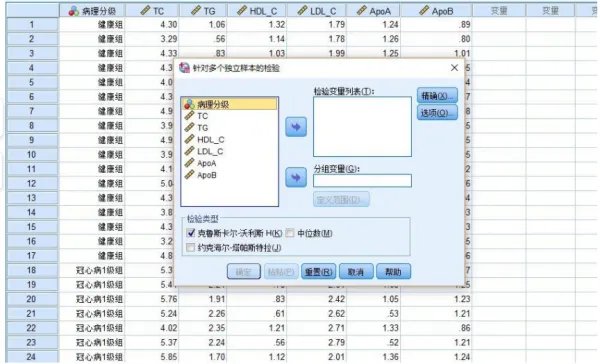600x364 pixels.
Task: Select 病理分级 in the dialog variable list
Action: [x=229, y=104]
